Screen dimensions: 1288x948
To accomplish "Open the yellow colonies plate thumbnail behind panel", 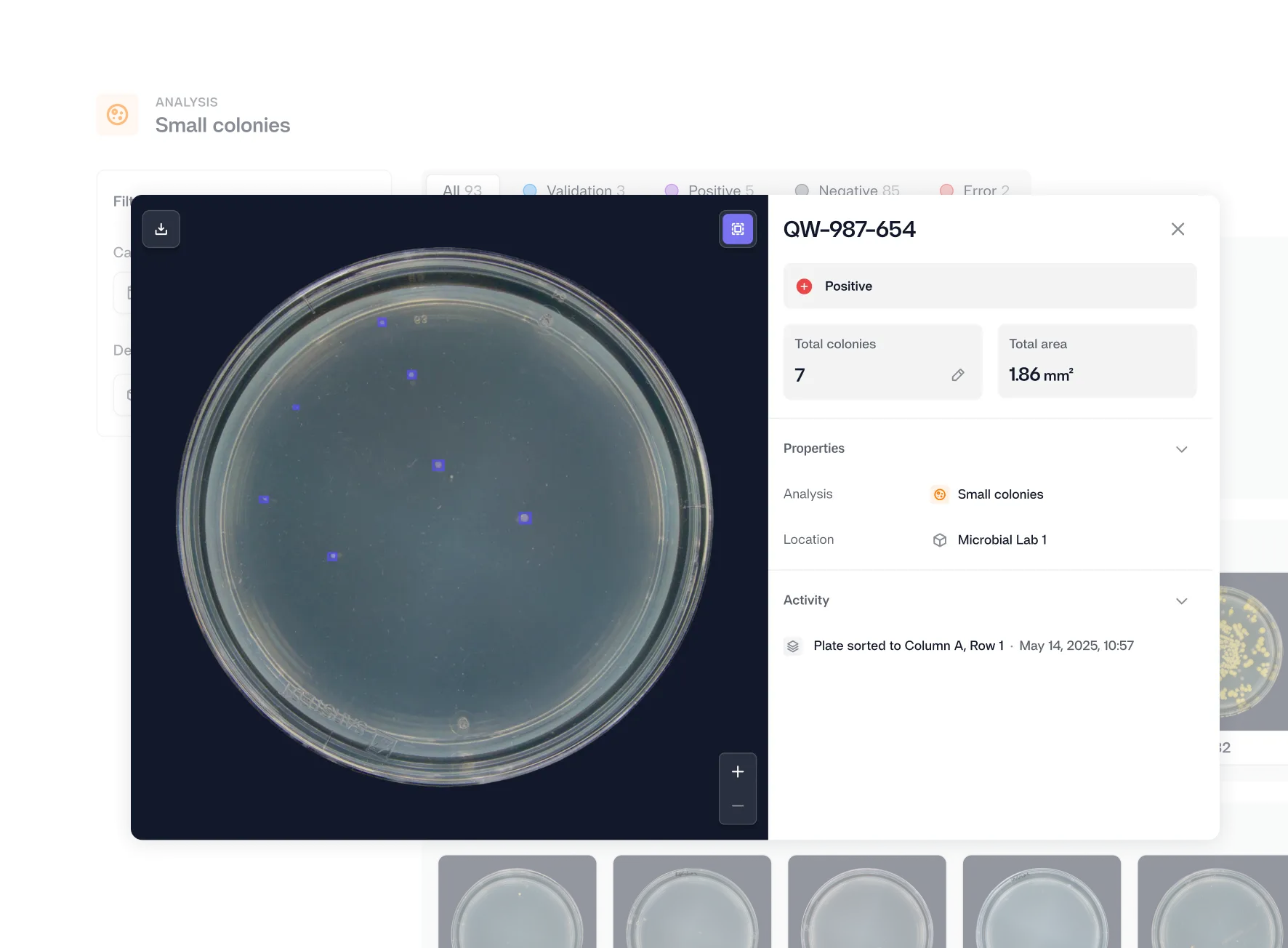I will pos(1253,651).
